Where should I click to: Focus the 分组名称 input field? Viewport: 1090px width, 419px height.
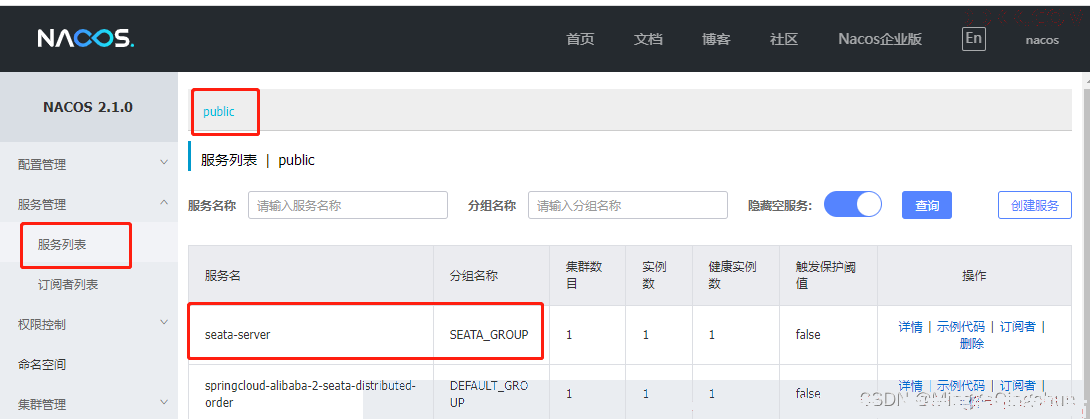point(628,205)
